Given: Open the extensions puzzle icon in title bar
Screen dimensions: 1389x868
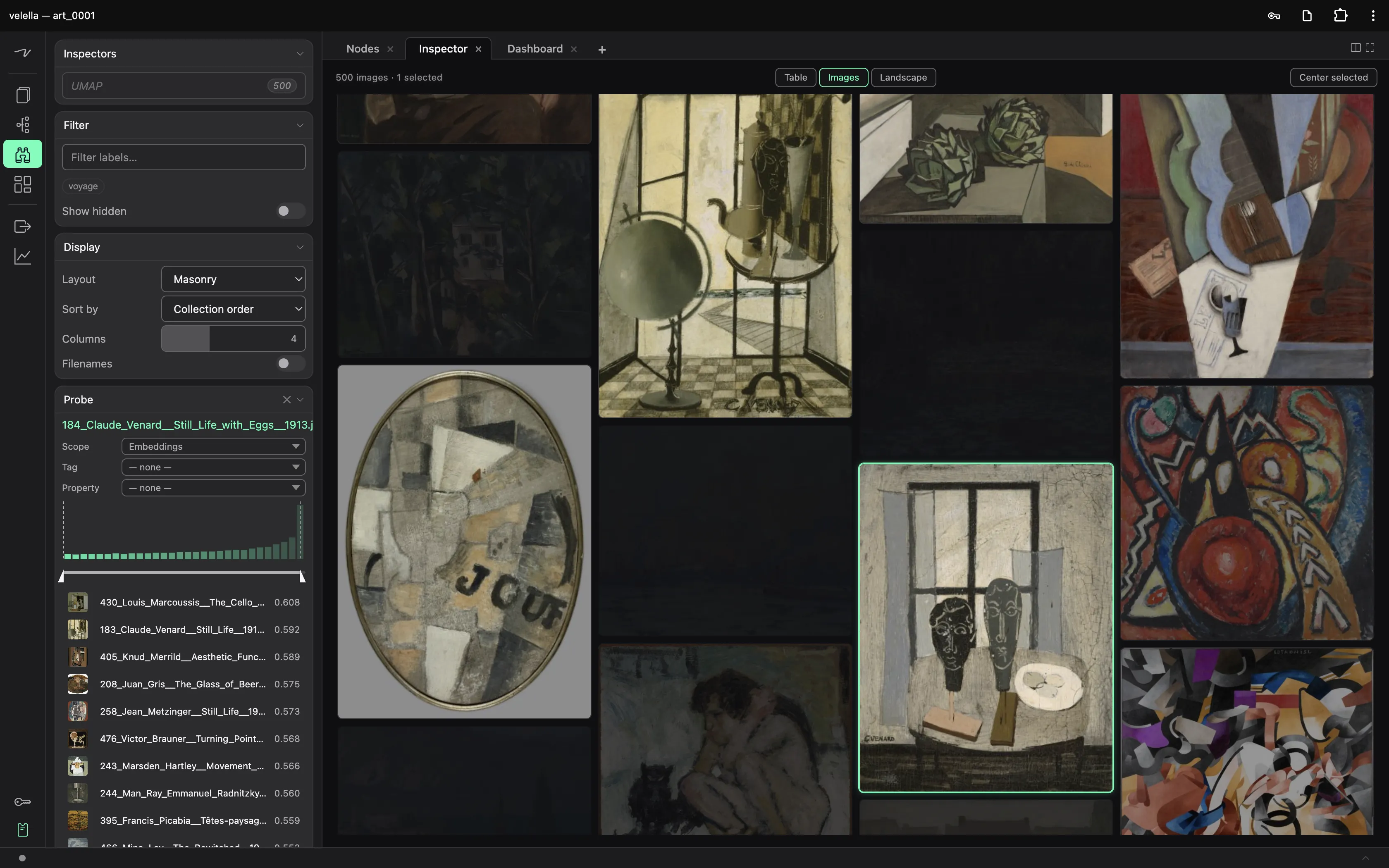Looking at the screenshot, I should pos(1340,16).
